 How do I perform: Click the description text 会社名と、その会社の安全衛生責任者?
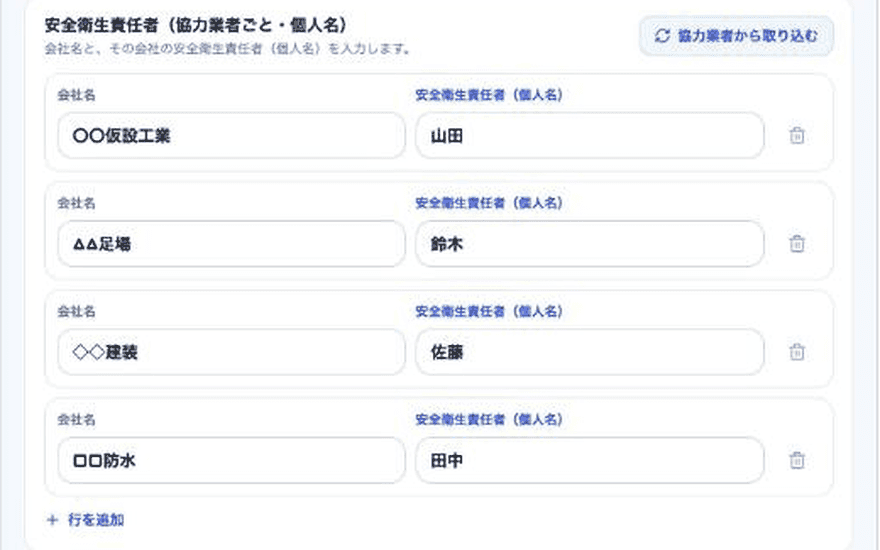tap(227, 49)
